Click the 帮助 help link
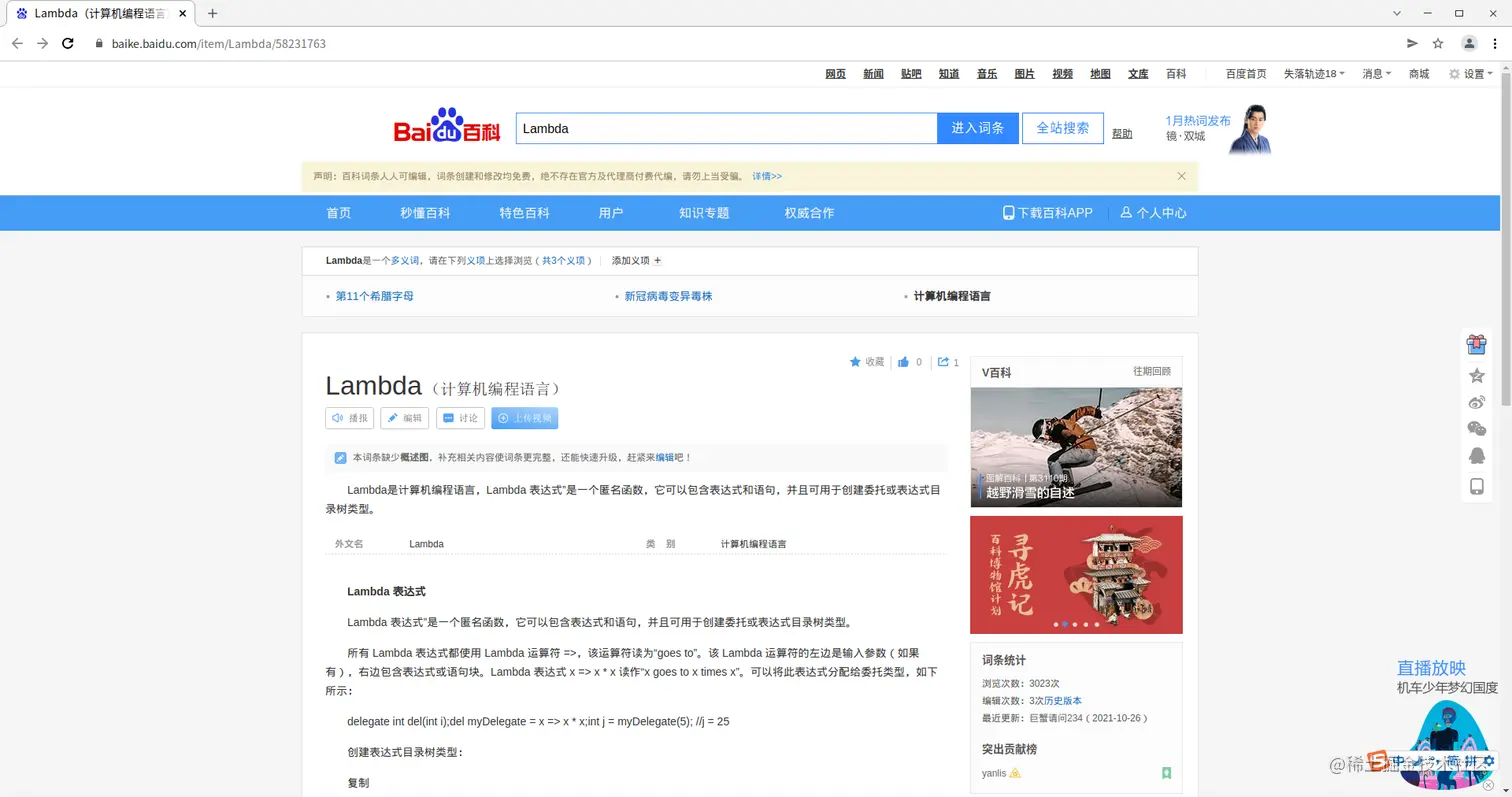This screenshot has width=1512, height=797. click(x=1122, y=134)
